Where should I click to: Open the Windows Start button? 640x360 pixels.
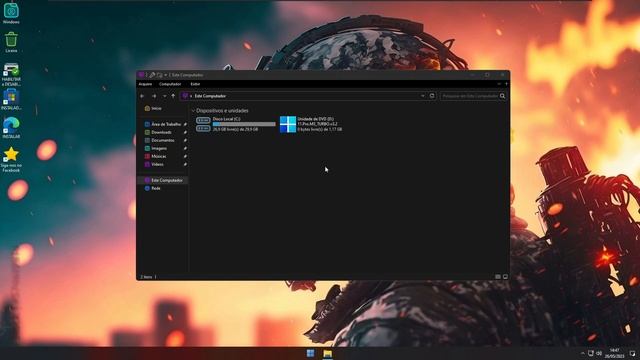(311, 353)
